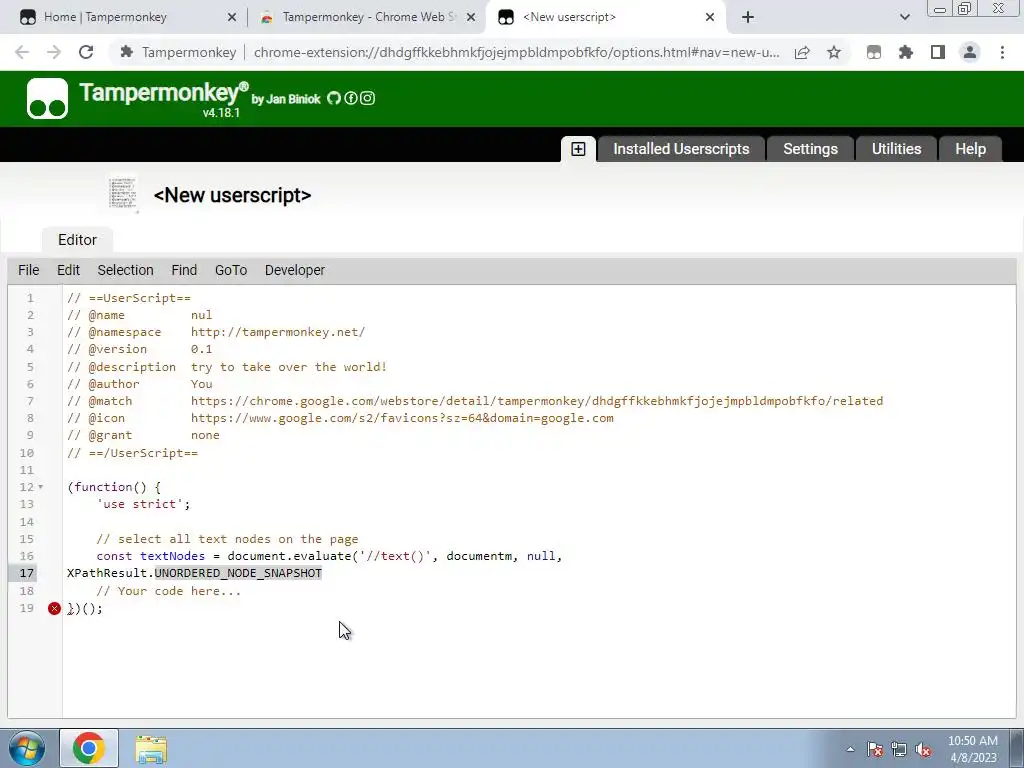This screenshot has width=1024, height=768.
Task: Open the Developer menu
Action: (x=295, y=270)
